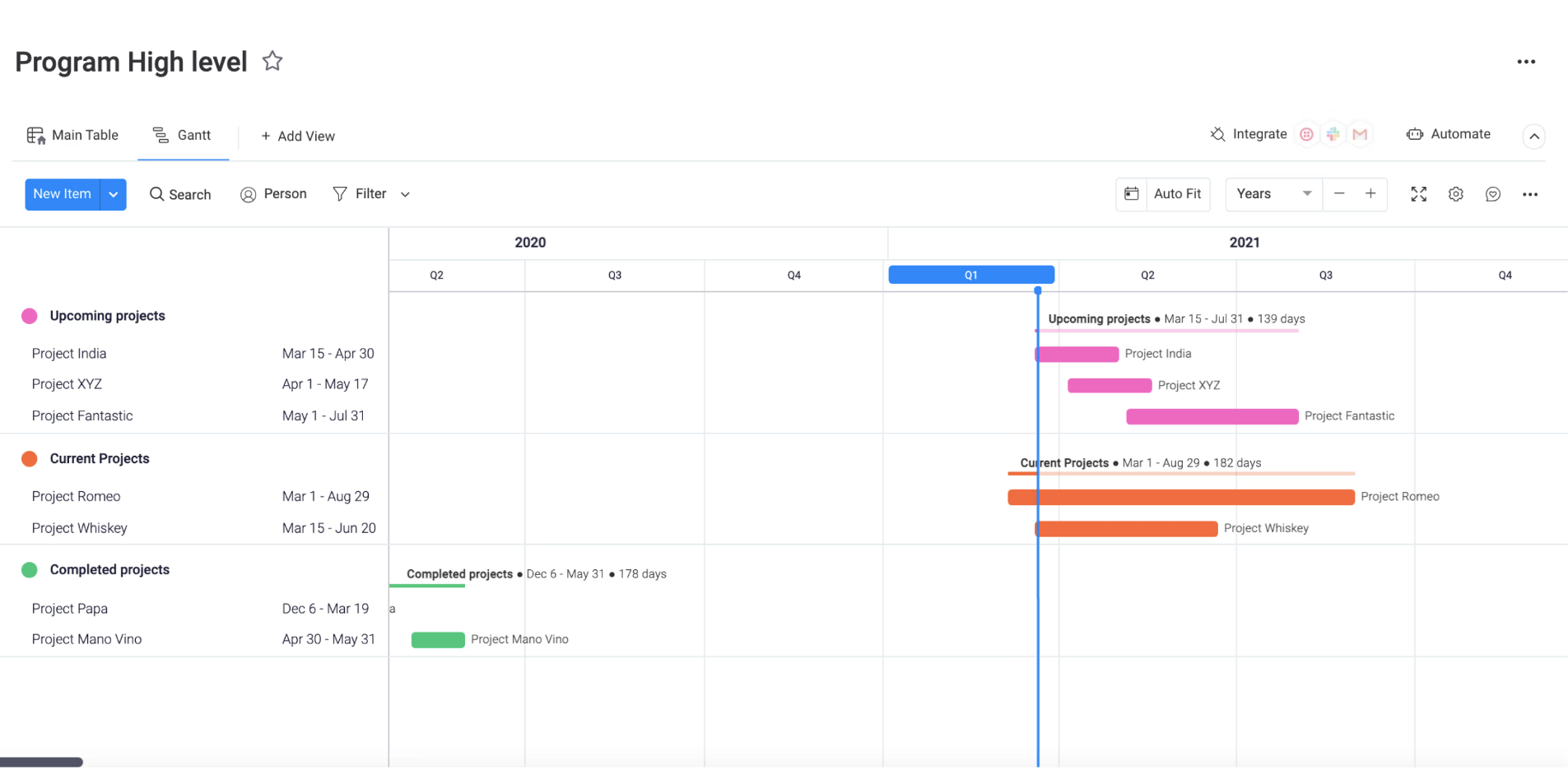Zoom out timeline with minus button
The height and width of the screenshot is (779, 1568).
(x=1339, y=194)
